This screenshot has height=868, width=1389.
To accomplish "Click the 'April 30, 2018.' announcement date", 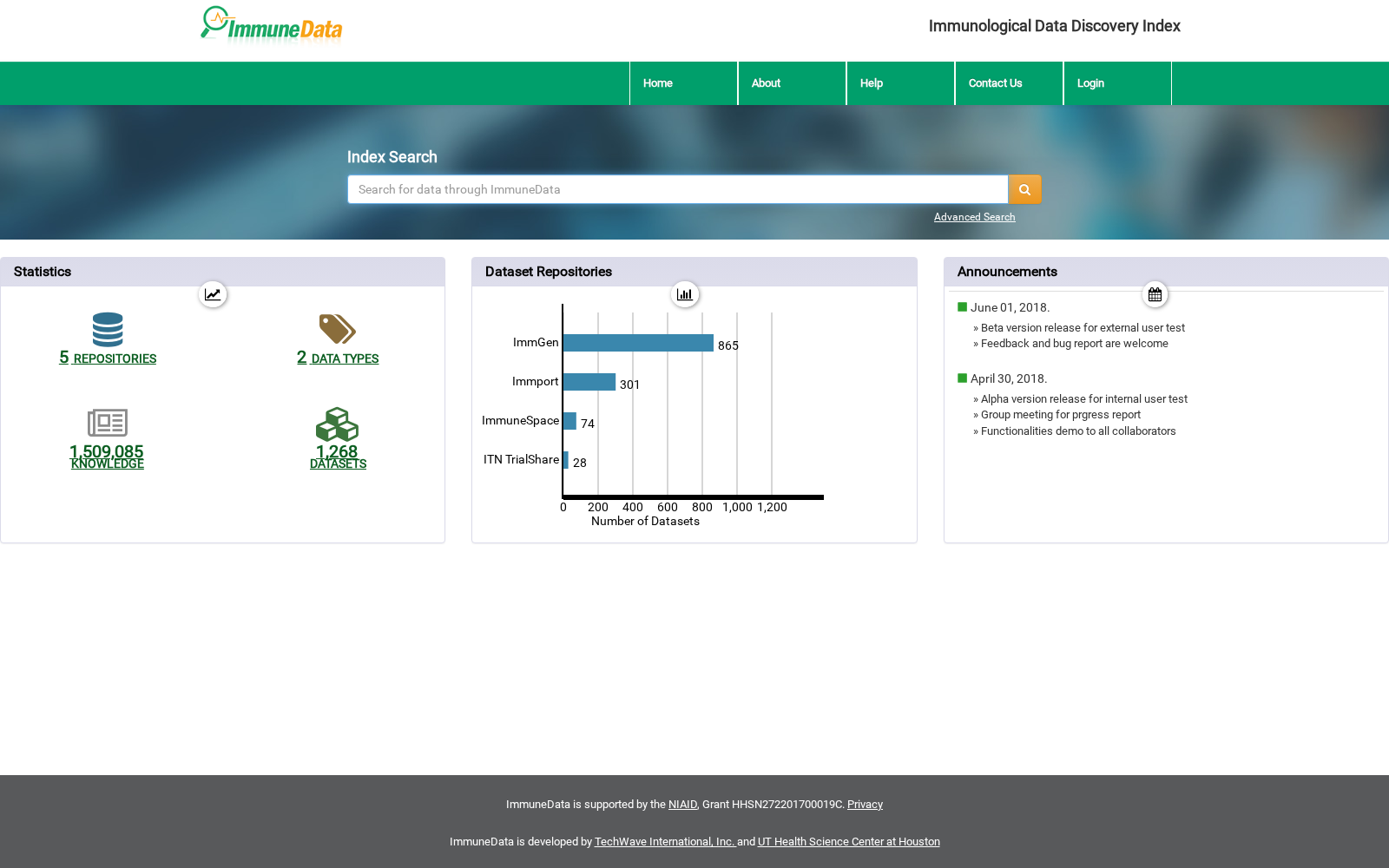I will pos(1009,378).
